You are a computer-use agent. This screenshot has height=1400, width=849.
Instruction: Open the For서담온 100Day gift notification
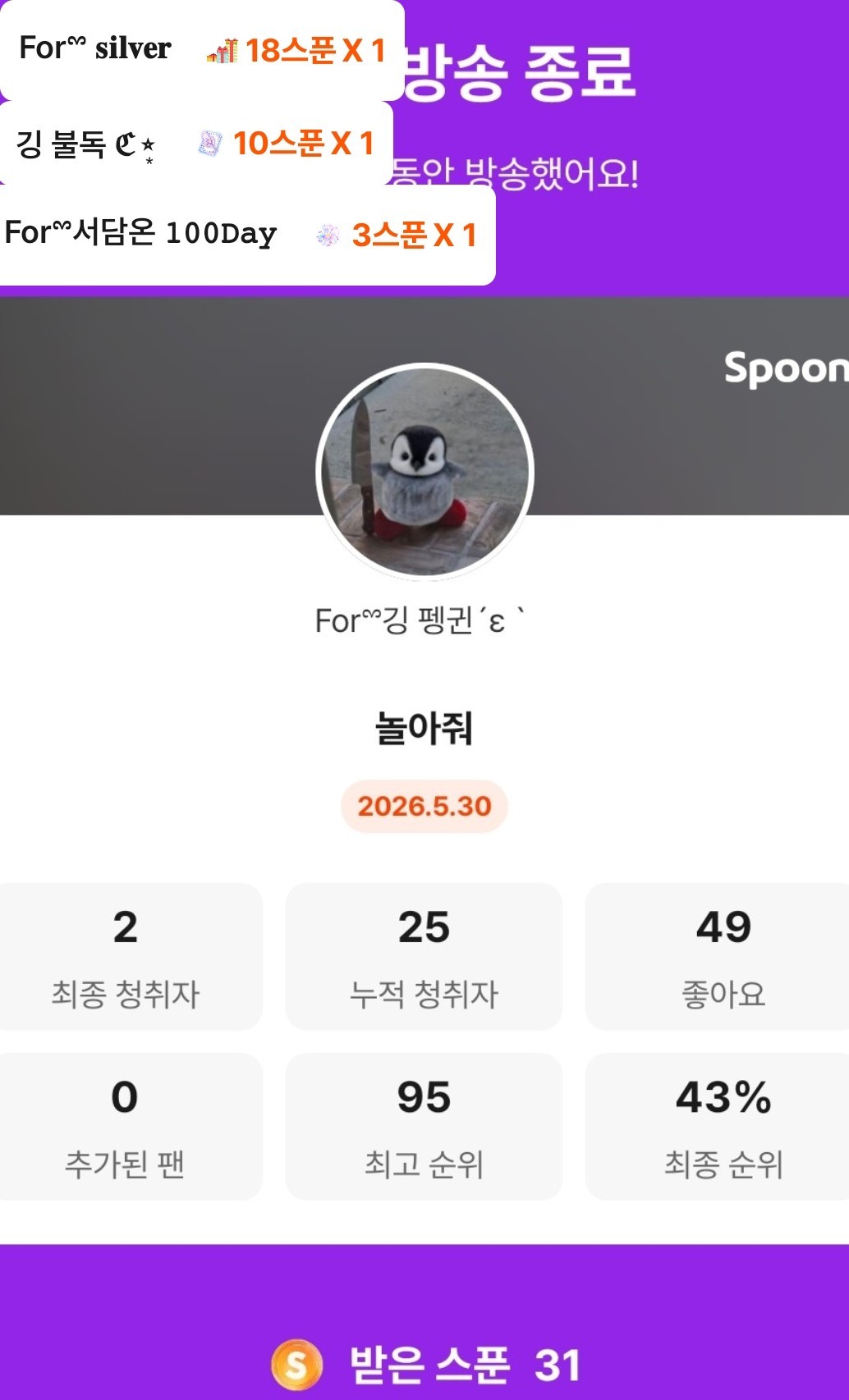[x=247, y=236]
